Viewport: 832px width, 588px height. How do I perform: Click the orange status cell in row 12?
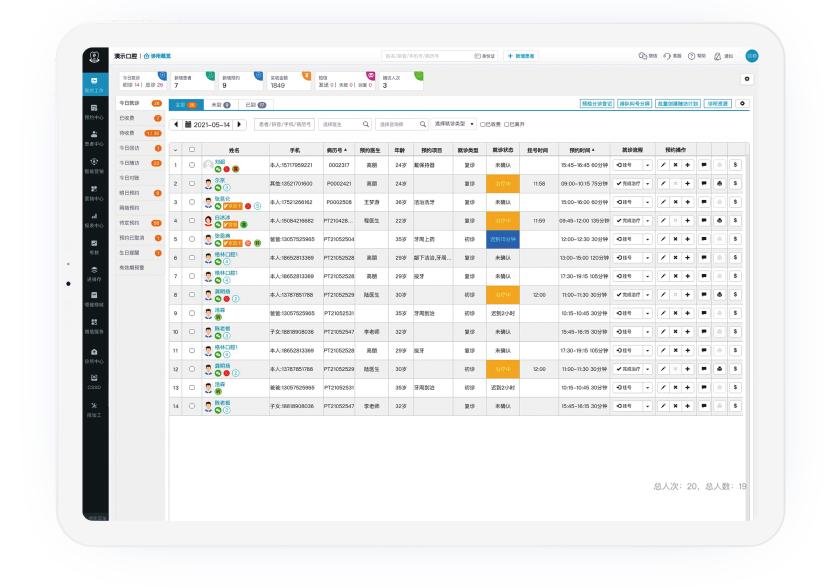(502, 369)
